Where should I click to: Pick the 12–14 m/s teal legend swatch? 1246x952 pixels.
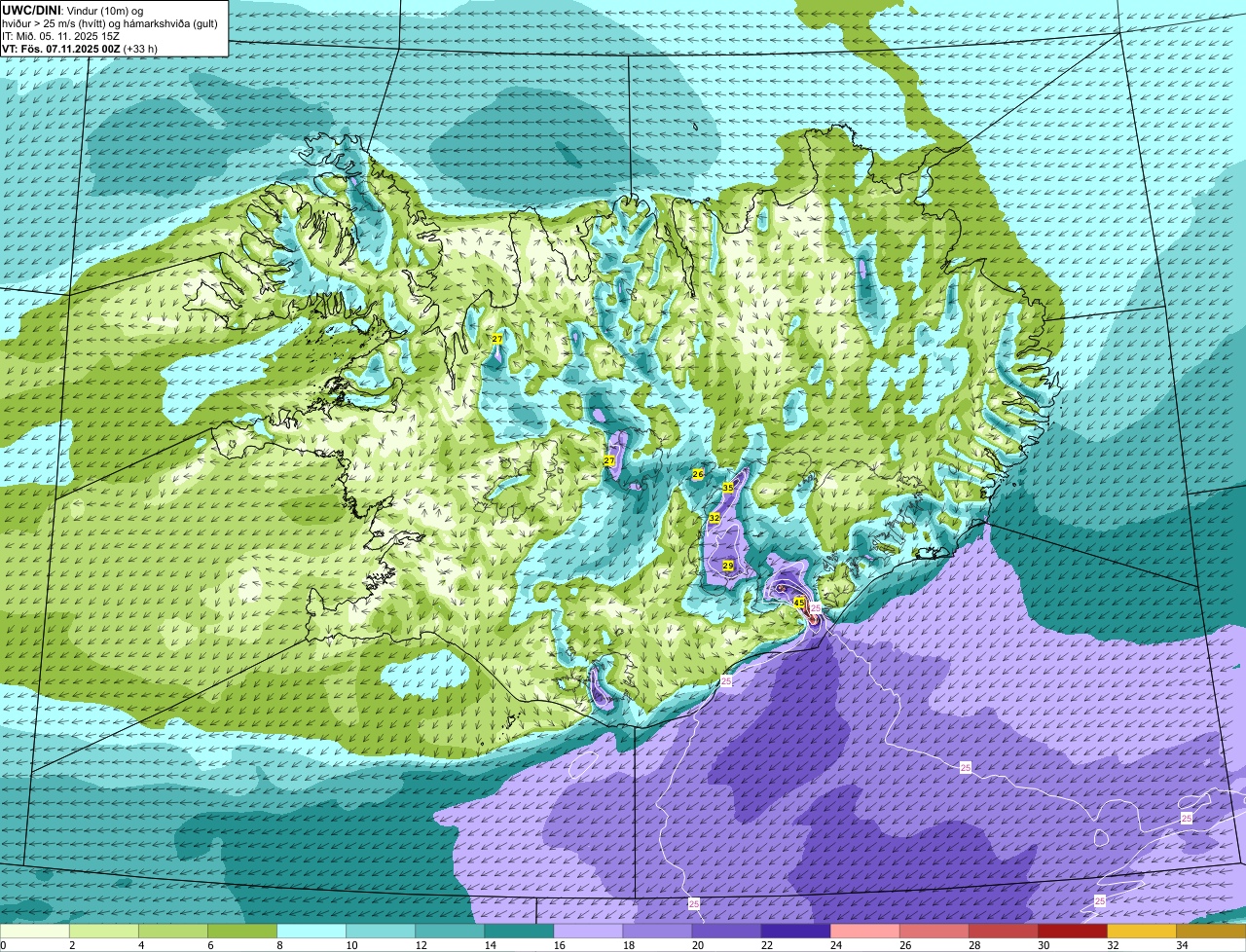(x=450, y=931)
